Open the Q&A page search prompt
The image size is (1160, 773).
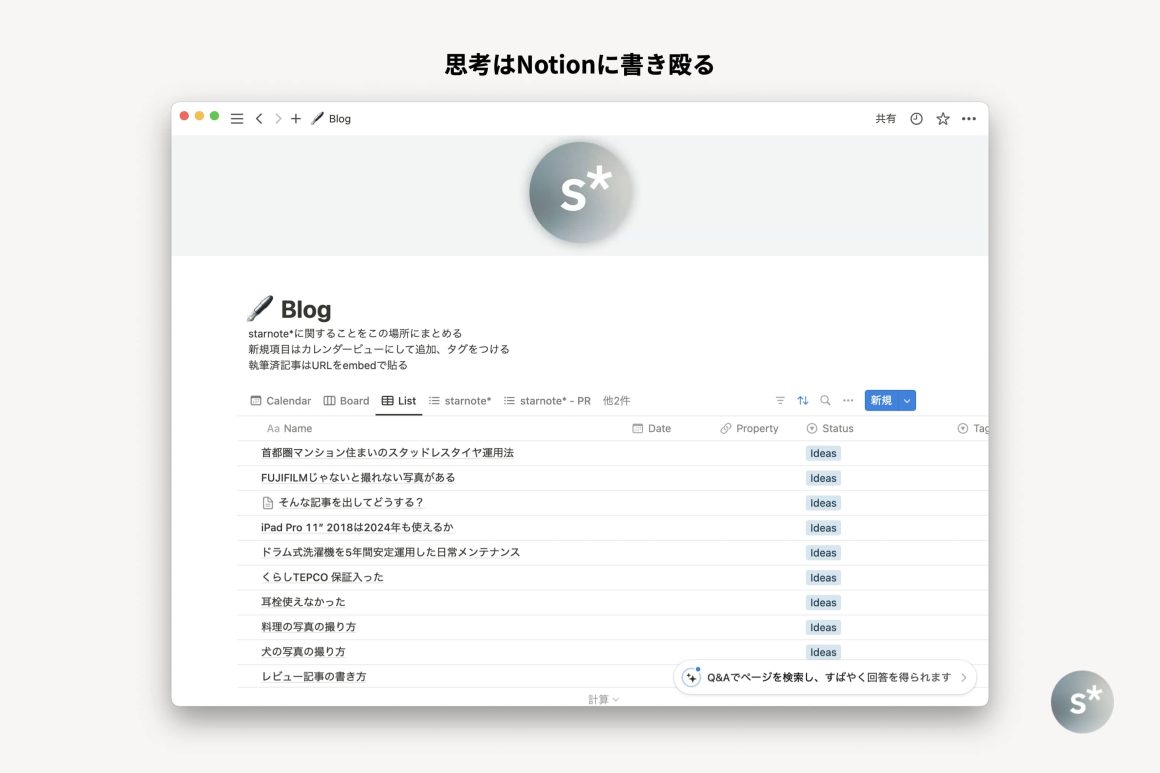[825, 677]
